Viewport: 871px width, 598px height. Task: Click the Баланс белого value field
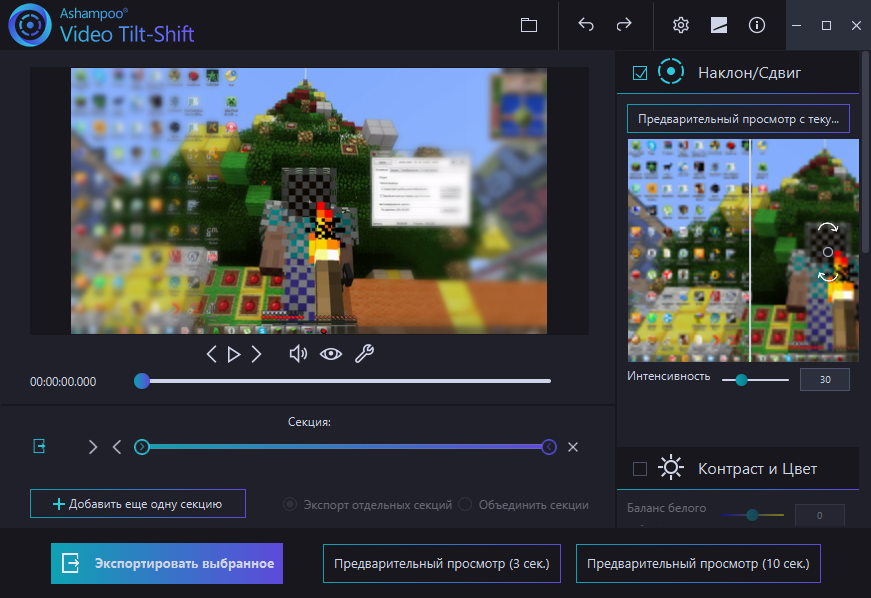point(819,515)
